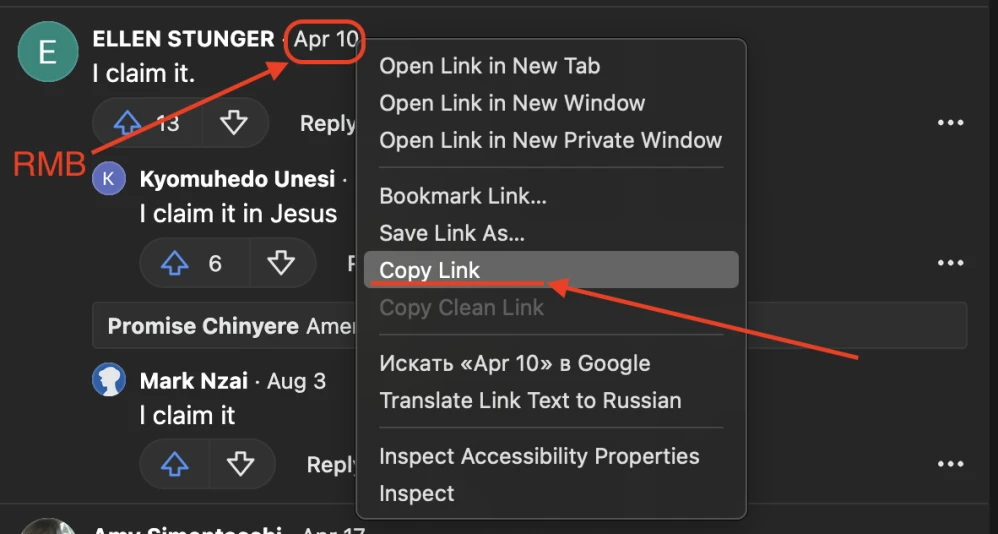Screen dimensions: 998x534
Task: Downvote Mark Nzai's comment
Action: click(x=240, y=464)
